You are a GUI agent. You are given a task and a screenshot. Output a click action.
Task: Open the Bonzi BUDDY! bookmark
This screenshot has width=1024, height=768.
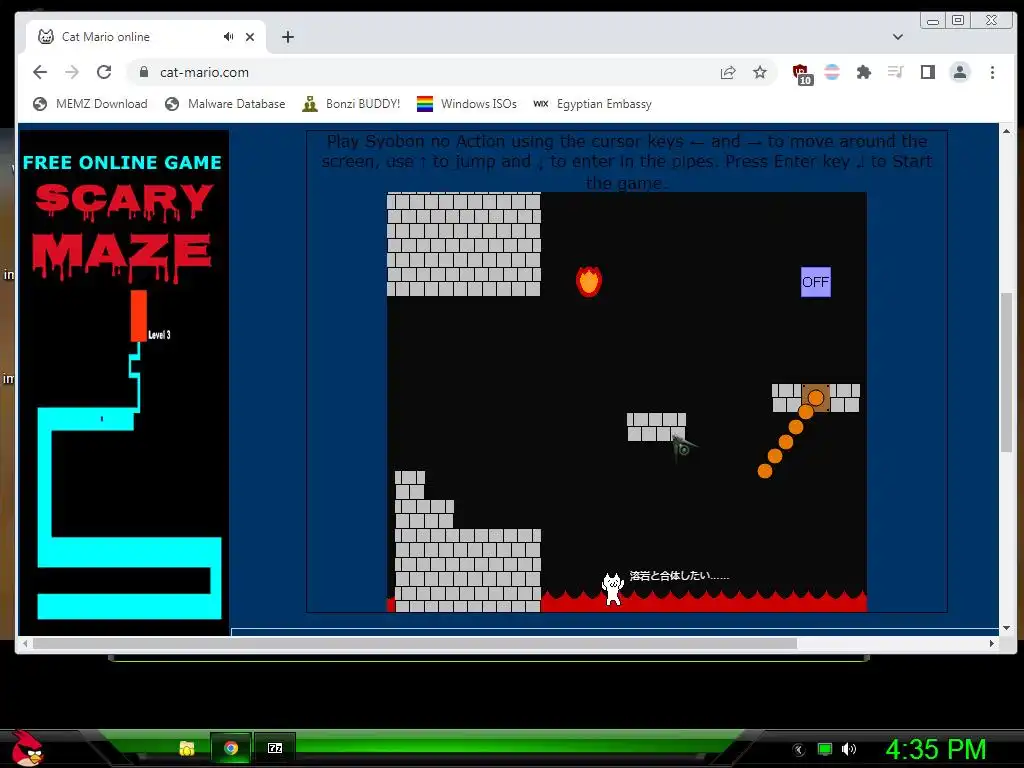pyautogui.click(x=351, y=104)
